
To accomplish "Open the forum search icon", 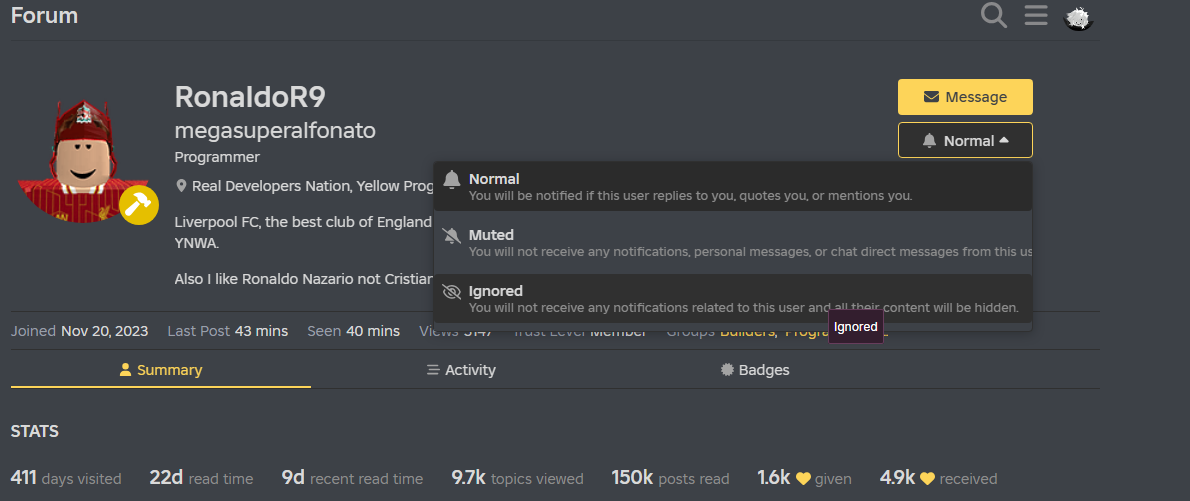I will 993,16.
